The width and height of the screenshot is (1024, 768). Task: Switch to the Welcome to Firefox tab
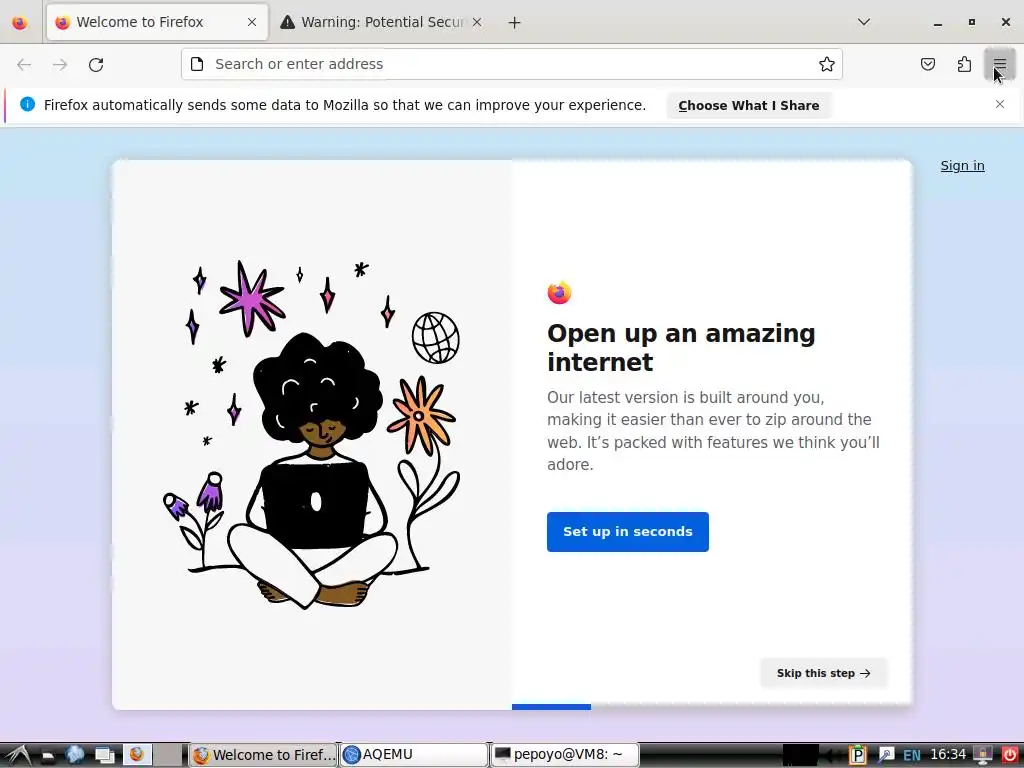(157, 22)
